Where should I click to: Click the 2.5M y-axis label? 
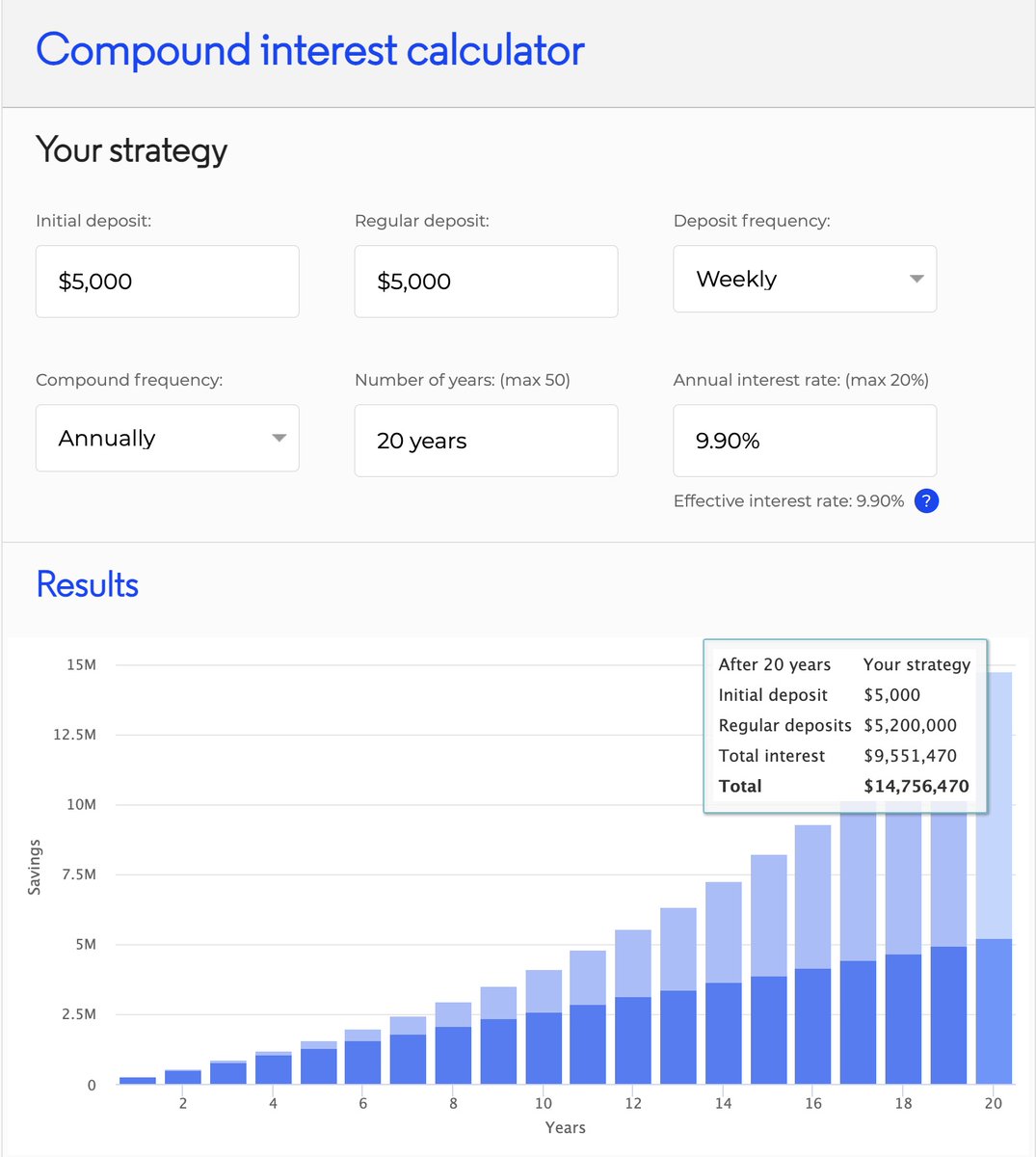[78, 1014]
